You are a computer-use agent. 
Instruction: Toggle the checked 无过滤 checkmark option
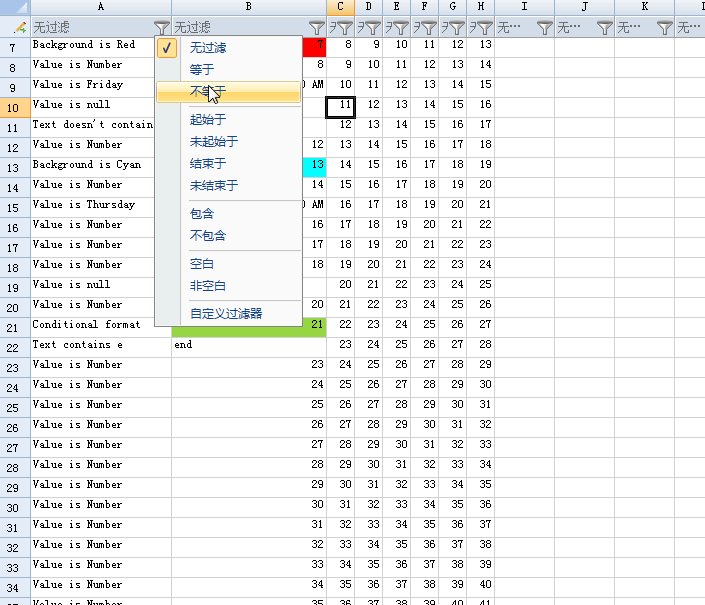(167, 48)
